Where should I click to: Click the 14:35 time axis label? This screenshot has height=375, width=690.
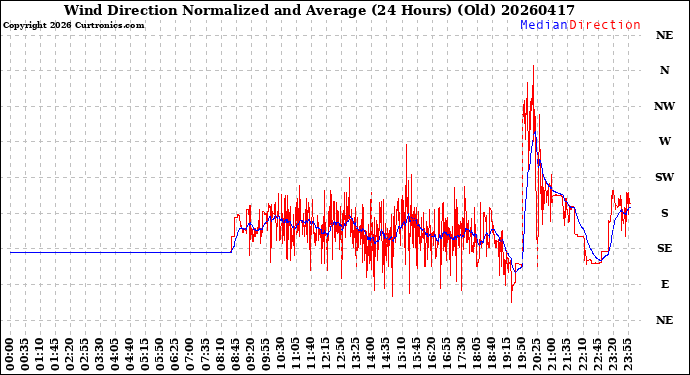pos(386,354)
